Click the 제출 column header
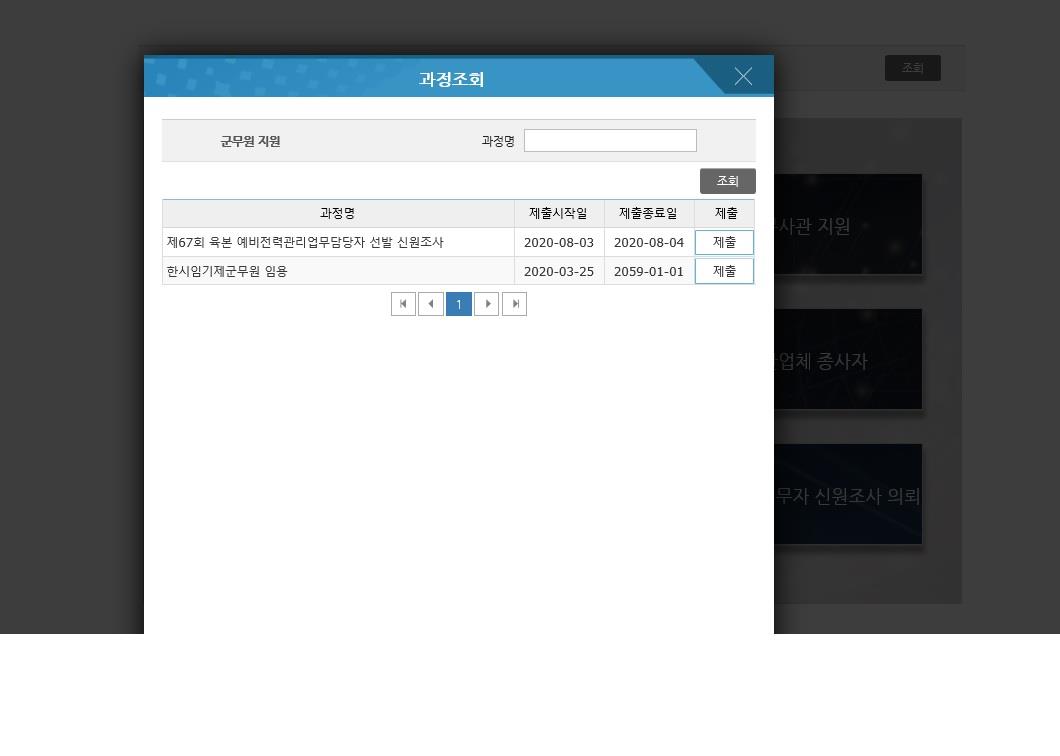 tap(725, 213)
